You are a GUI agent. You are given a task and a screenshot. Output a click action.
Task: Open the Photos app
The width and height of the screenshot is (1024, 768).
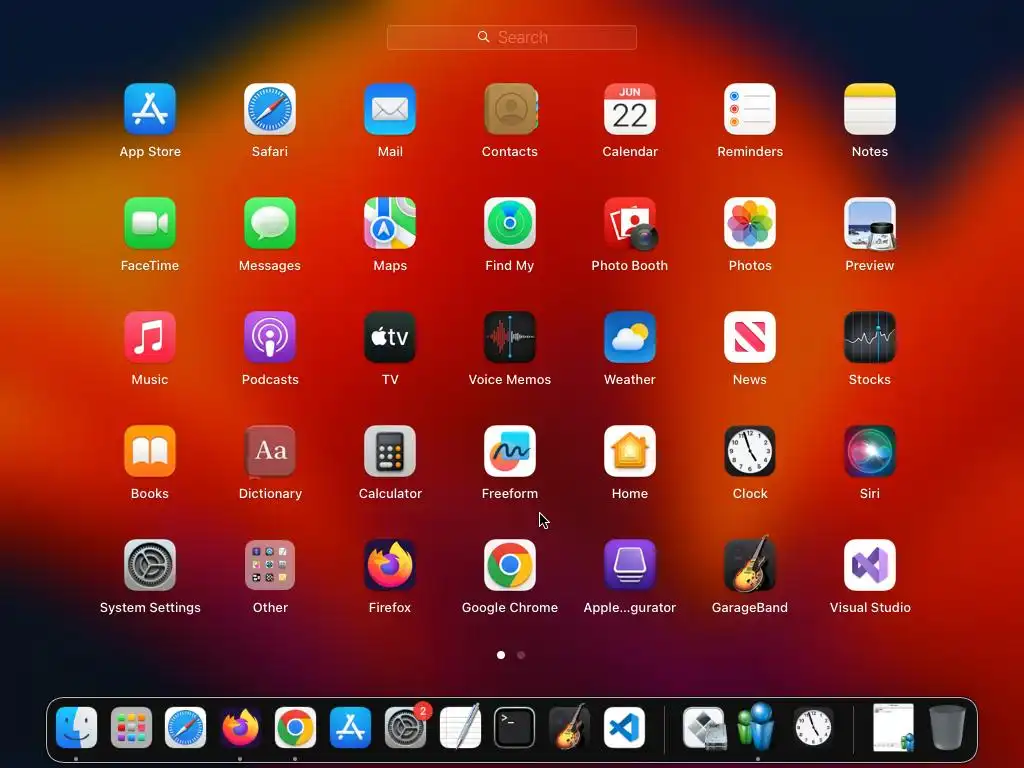[x=750, y=223]
